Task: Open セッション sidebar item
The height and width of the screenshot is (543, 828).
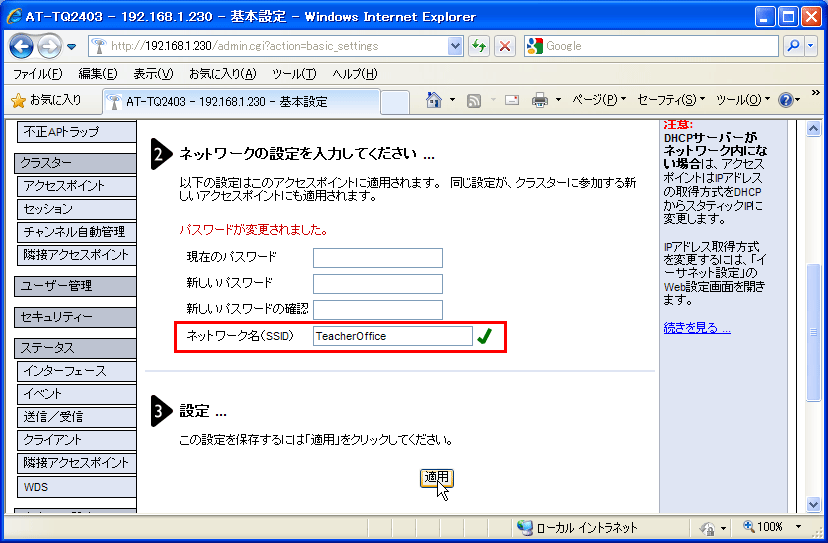Action: coord(77,209)
